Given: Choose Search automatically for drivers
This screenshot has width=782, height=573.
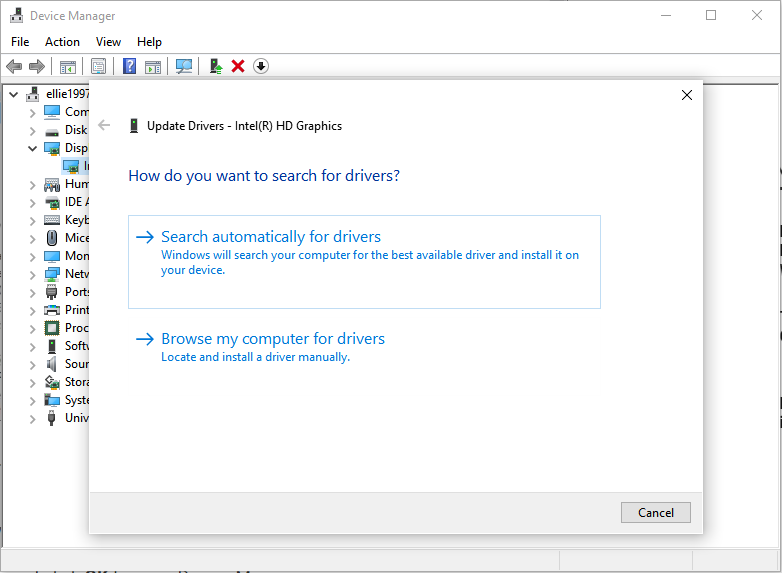Looking at the screenshot, I should (271, 237).
